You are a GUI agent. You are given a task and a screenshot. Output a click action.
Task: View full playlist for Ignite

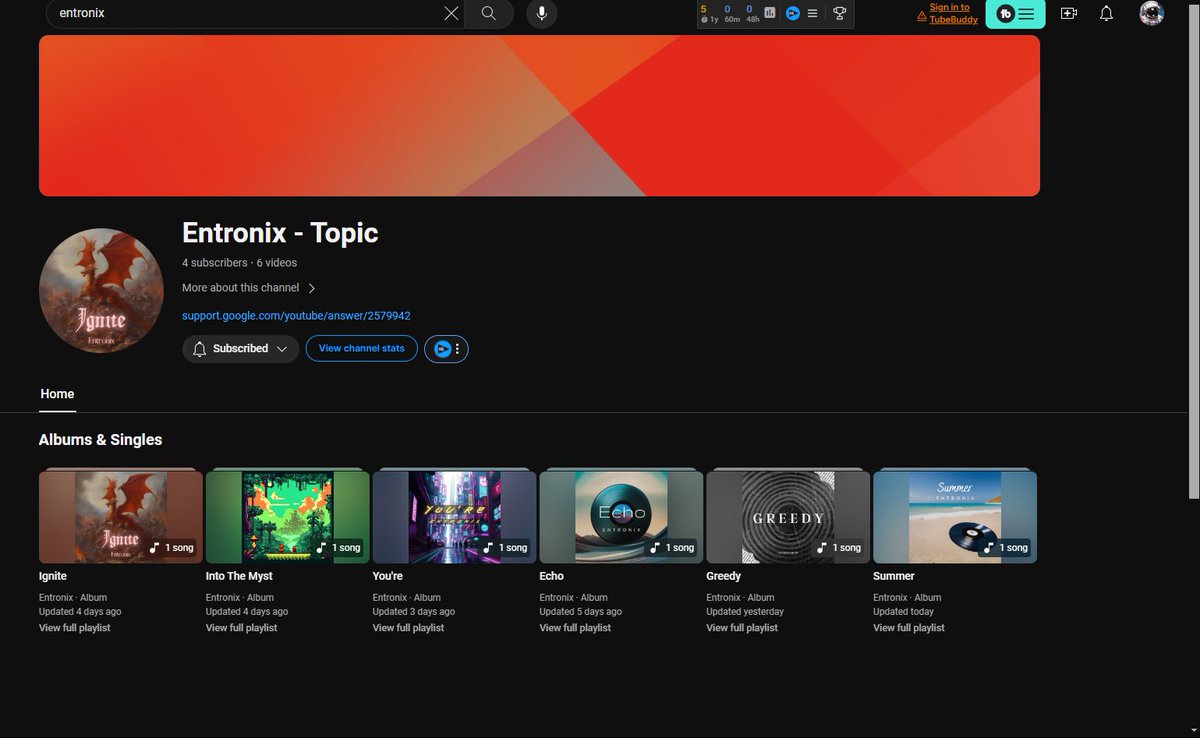click(x=75, y=628)
